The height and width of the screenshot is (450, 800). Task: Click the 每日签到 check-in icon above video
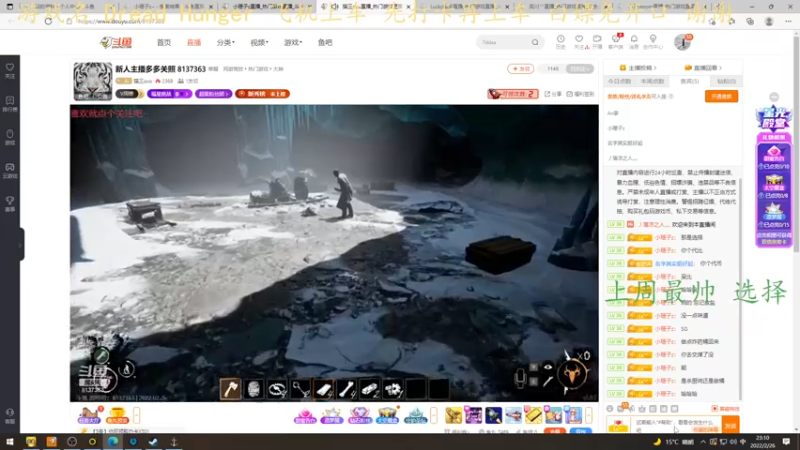[x=580, y=94]
